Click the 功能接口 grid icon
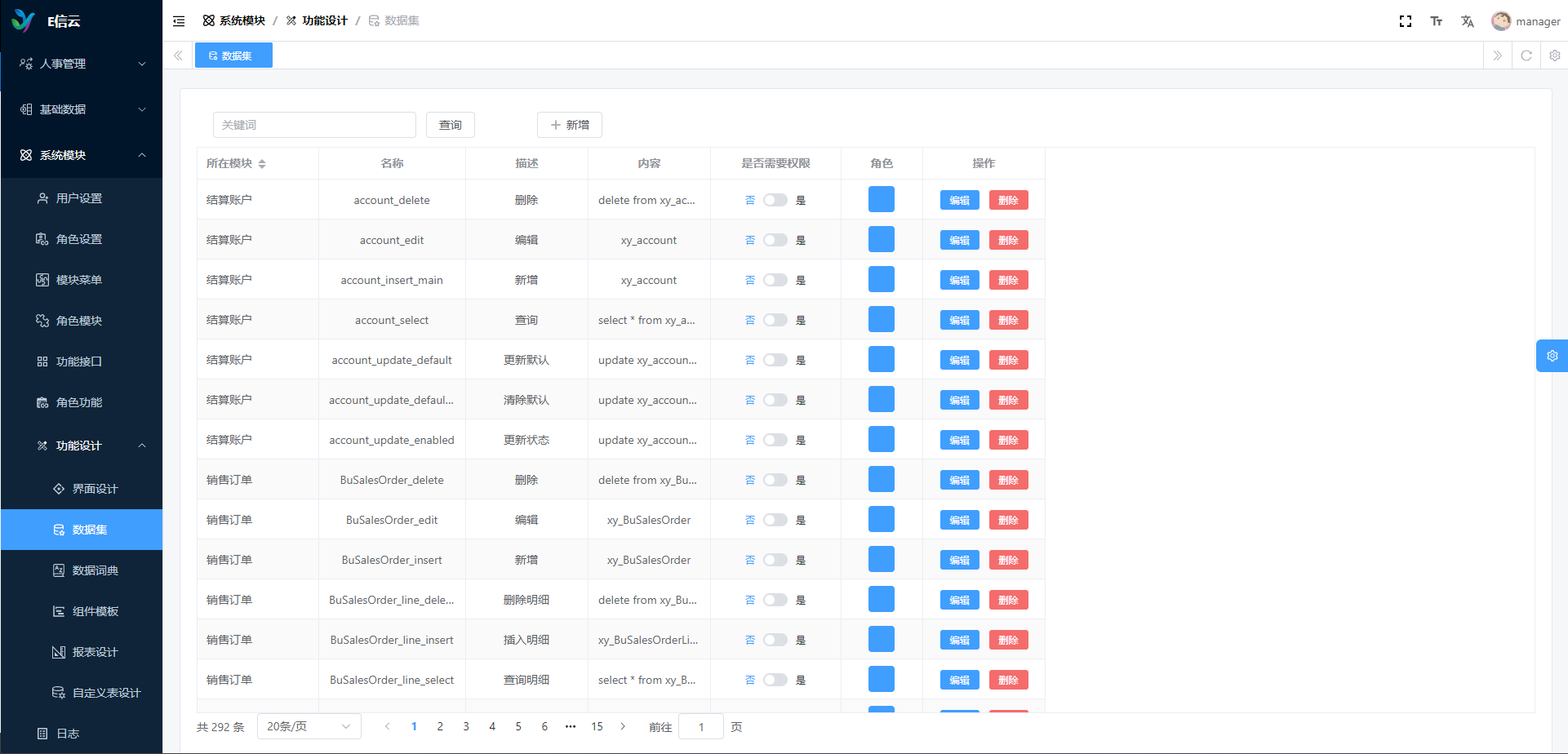The height and width of the screenshot is (754, 1568). (42, 361)
